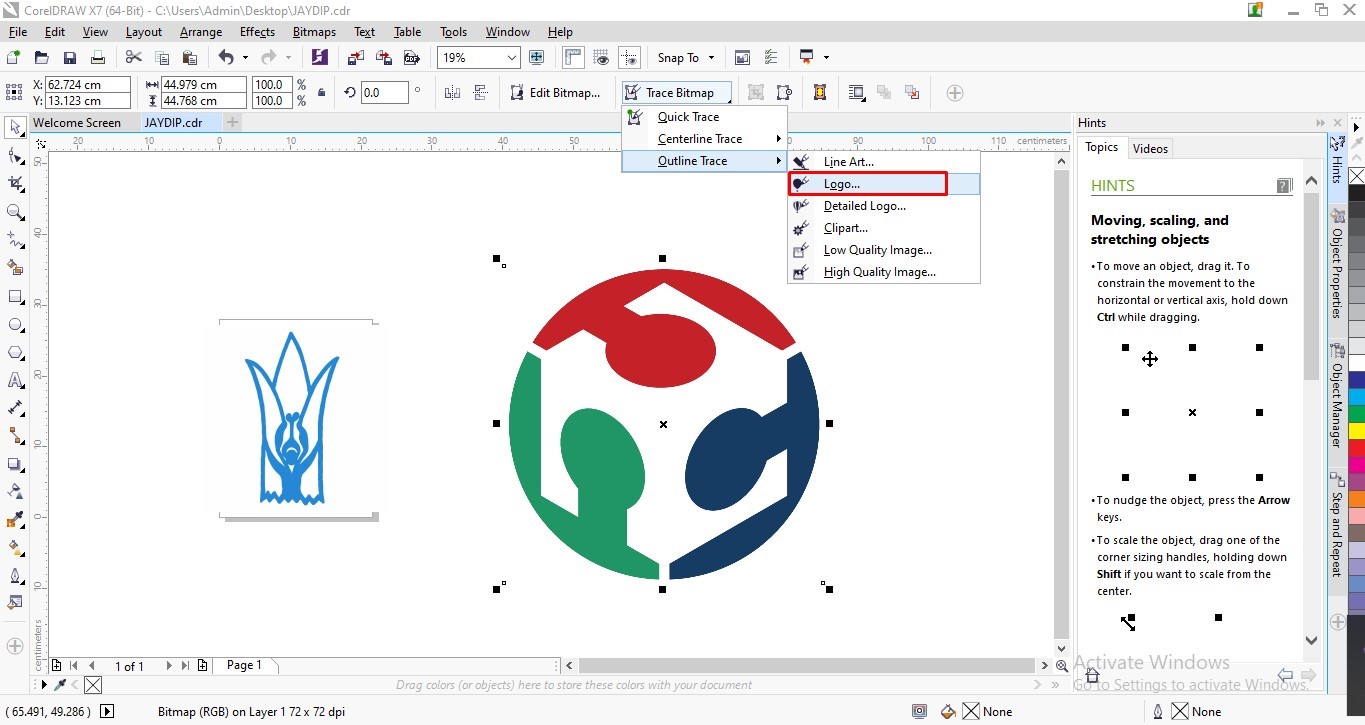
Task: Pick the magenta swatch in color palette
Action: point(1356,464)
